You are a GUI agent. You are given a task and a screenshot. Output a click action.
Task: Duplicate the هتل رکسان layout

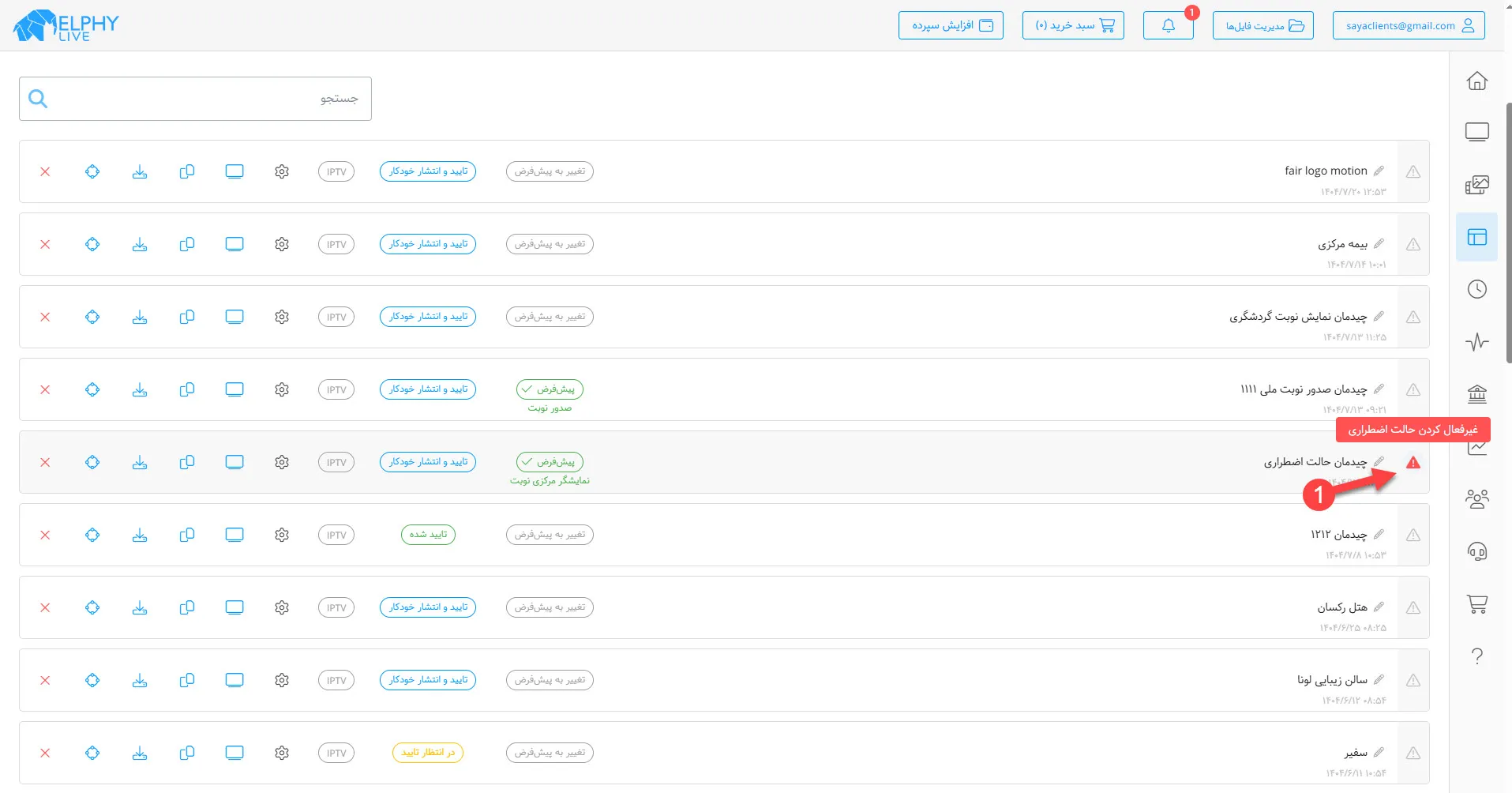click(x=187, y=607)
